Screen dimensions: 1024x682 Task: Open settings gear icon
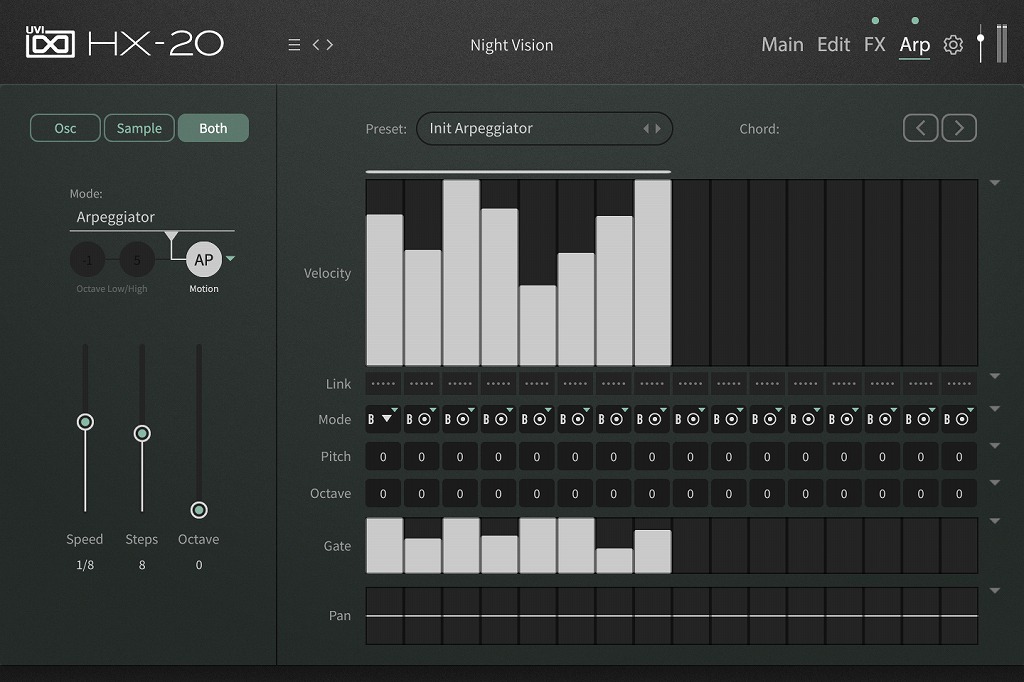pyautogui.click(x=953, y=45)
